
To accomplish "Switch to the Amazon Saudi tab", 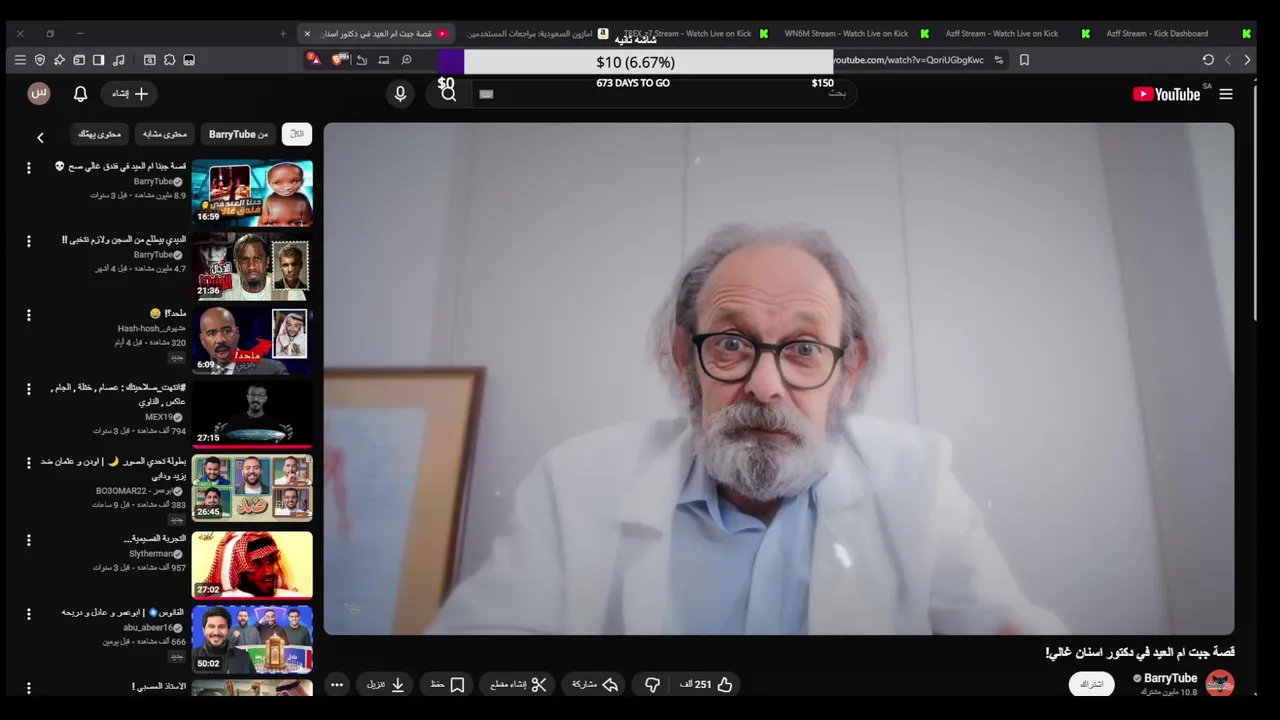I will [x=535, y=33].
